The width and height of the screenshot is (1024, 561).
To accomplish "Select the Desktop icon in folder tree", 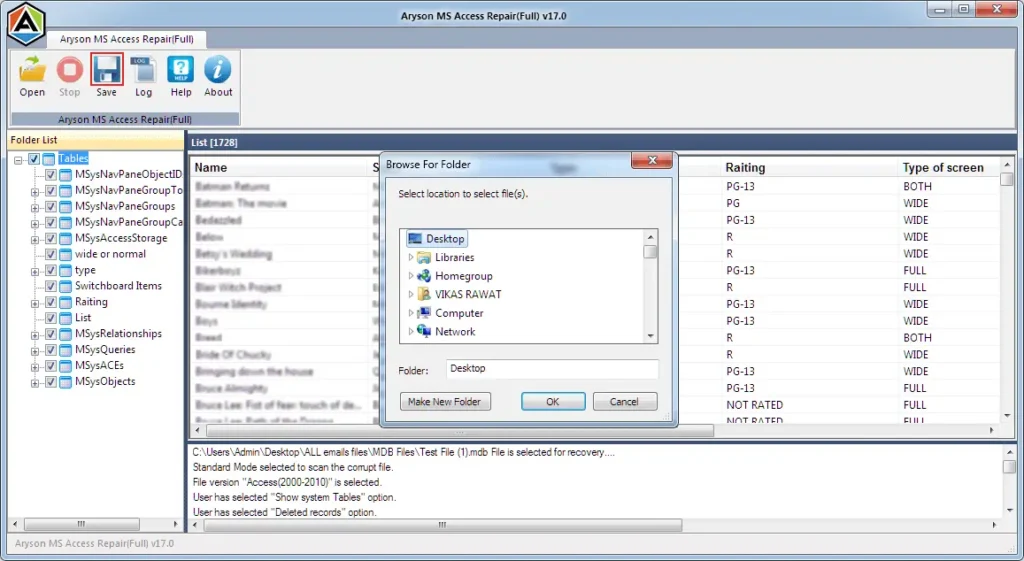I will [x=415, y=238].
